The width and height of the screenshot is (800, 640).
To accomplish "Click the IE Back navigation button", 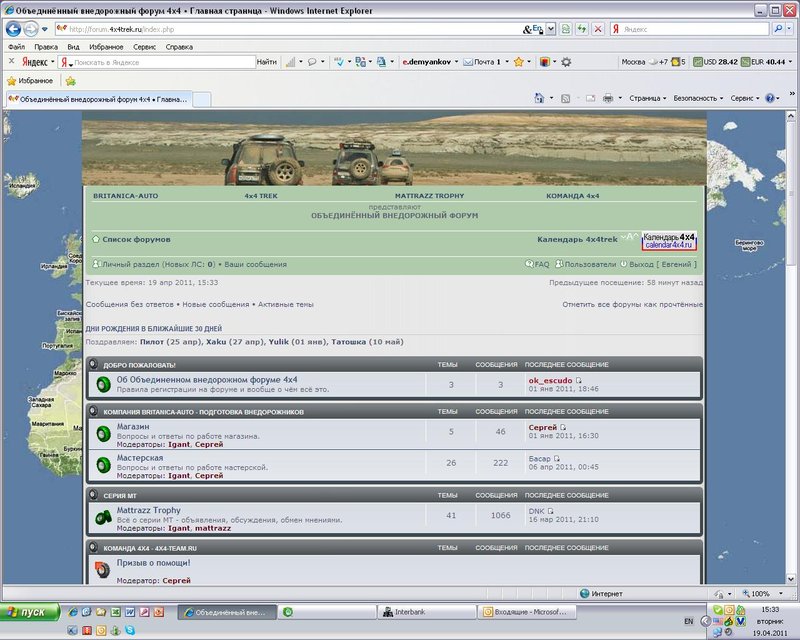I will [15, 29].
